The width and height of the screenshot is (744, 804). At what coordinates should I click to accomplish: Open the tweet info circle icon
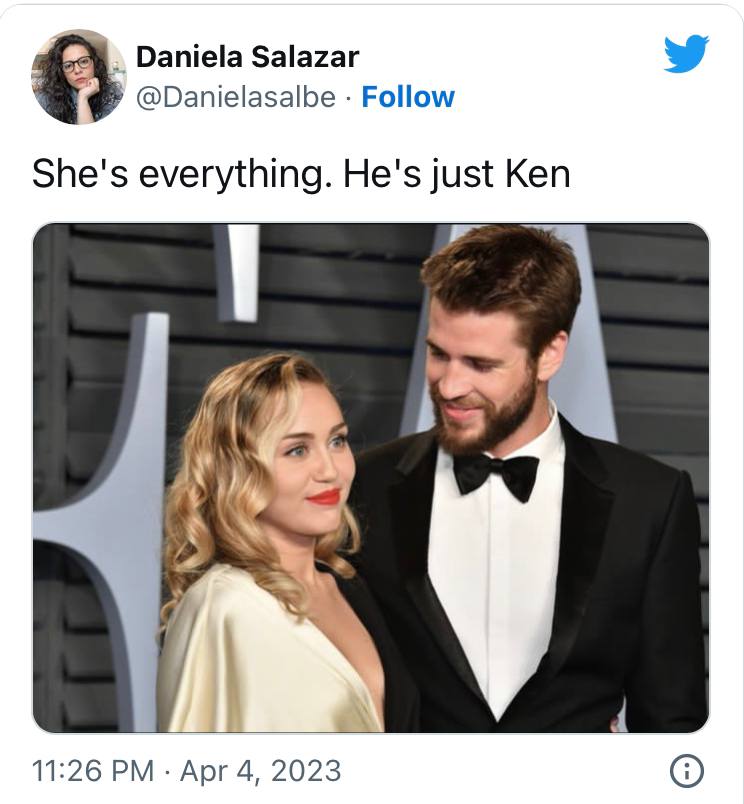point(687,771)
